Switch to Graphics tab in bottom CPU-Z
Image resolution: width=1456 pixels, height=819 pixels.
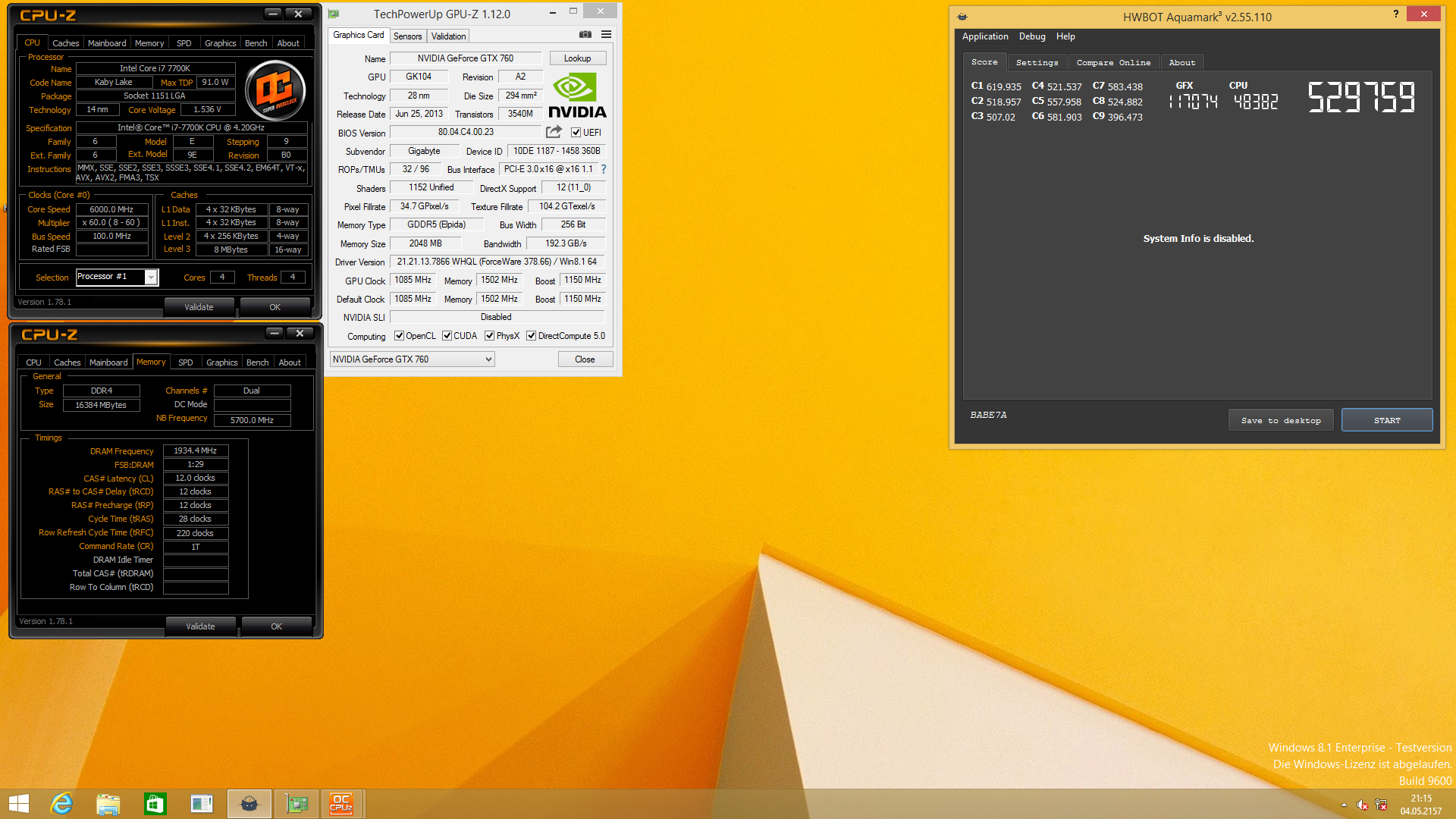pyautogui.click(x=222, y=362)
